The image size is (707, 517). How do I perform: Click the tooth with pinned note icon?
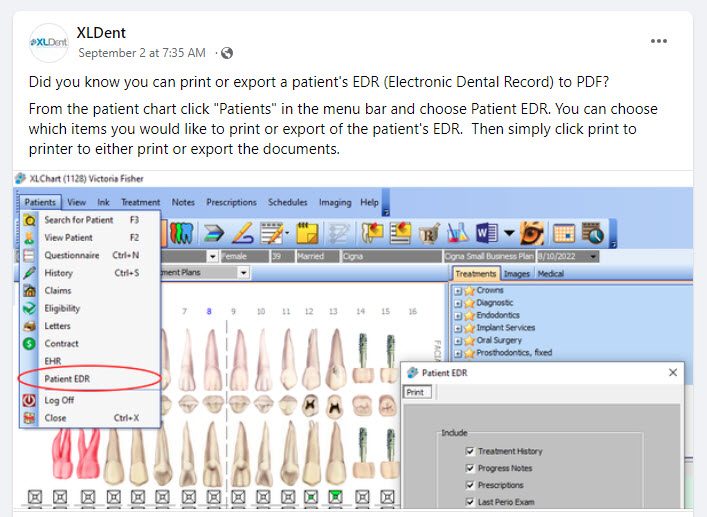(372, 233)
